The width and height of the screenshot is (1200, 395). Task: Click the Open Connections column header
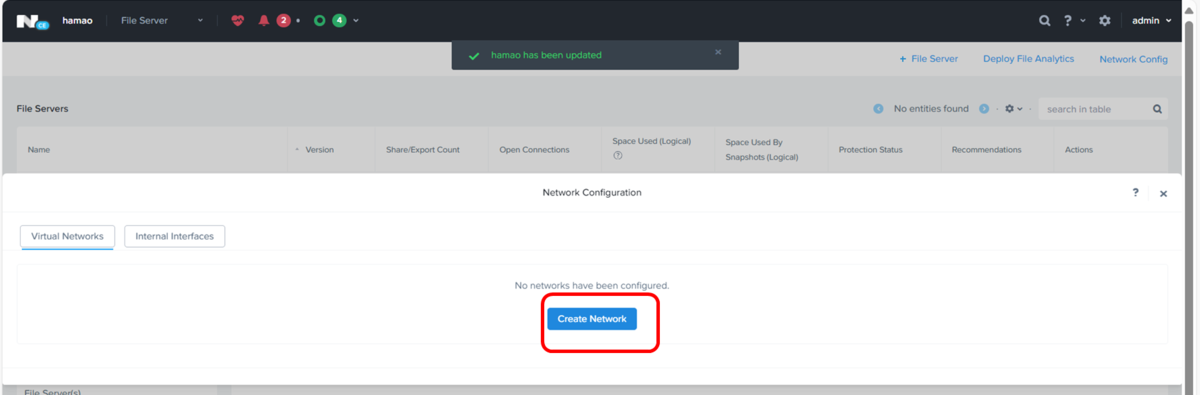[x=534, y=150]
